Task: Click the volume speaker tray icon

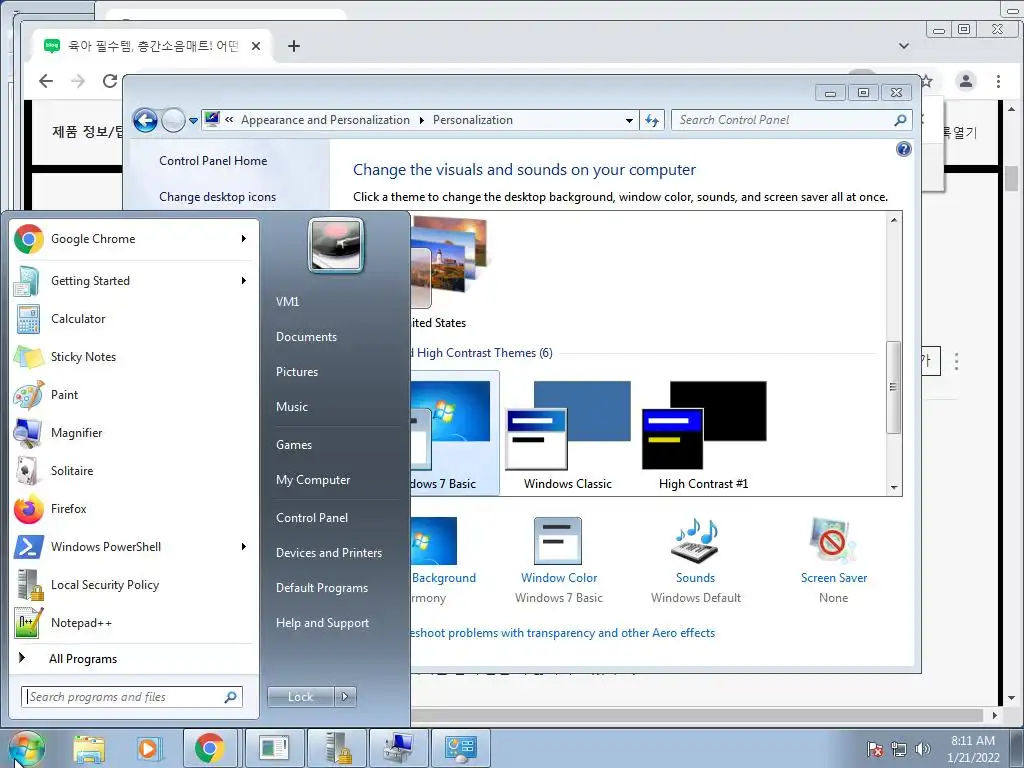Action: point(922,749)
